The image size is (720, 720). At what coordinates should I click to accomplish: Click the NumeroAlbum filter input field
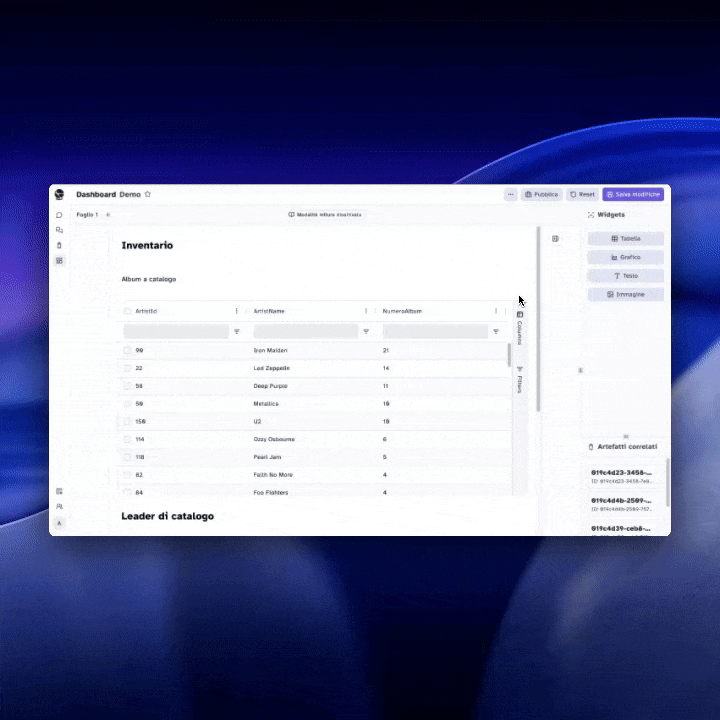pyautogui.click(x=435, y=332)
